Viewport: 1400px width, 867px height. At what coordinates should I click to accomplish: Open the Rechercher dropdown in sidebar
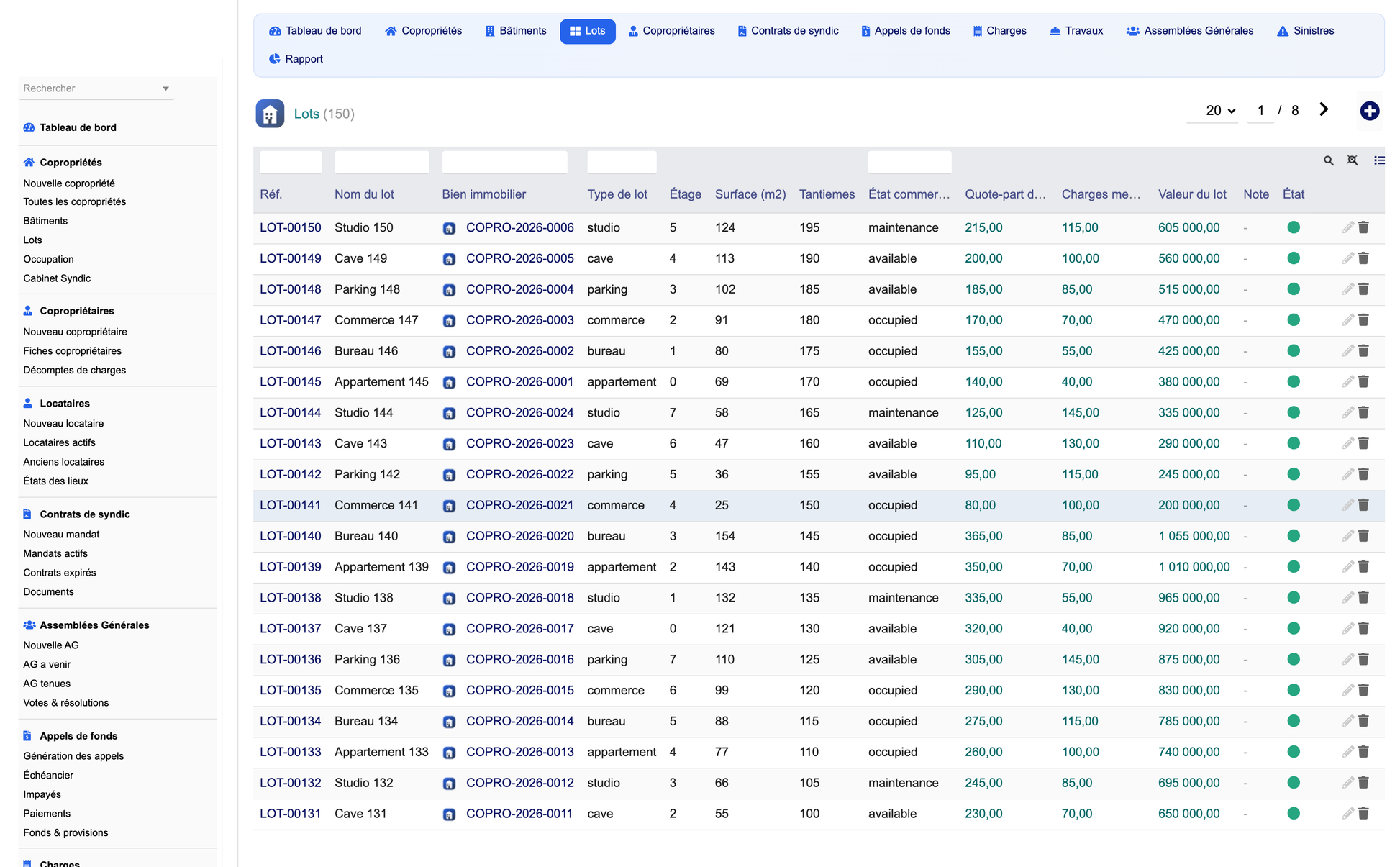click(x=96, y=88)
